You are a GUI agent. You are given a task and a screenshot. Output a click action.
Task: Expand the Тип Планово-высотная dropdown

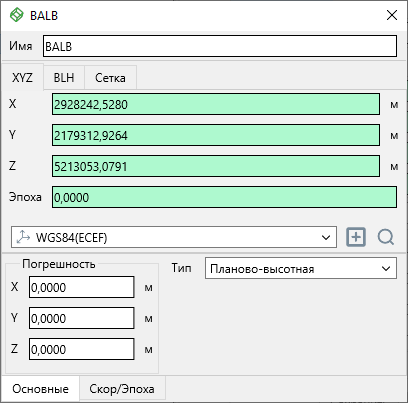[301, 268]
